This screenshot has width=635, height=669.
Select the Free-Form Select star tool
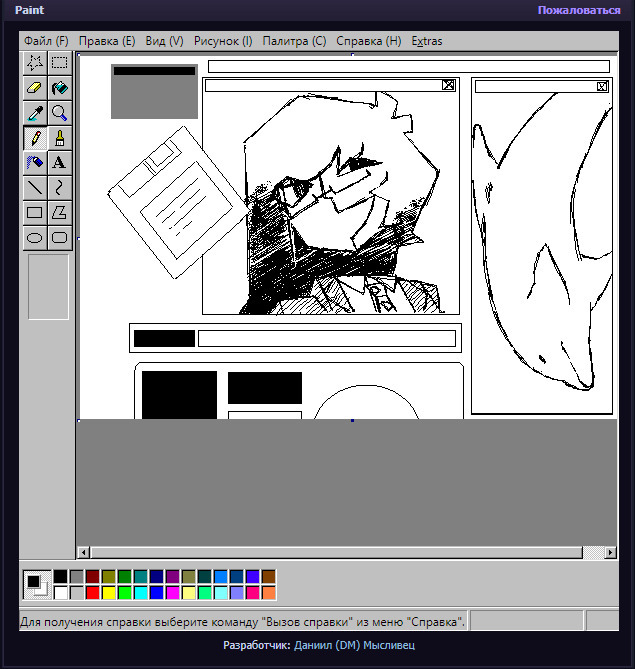tap(35, 63)
